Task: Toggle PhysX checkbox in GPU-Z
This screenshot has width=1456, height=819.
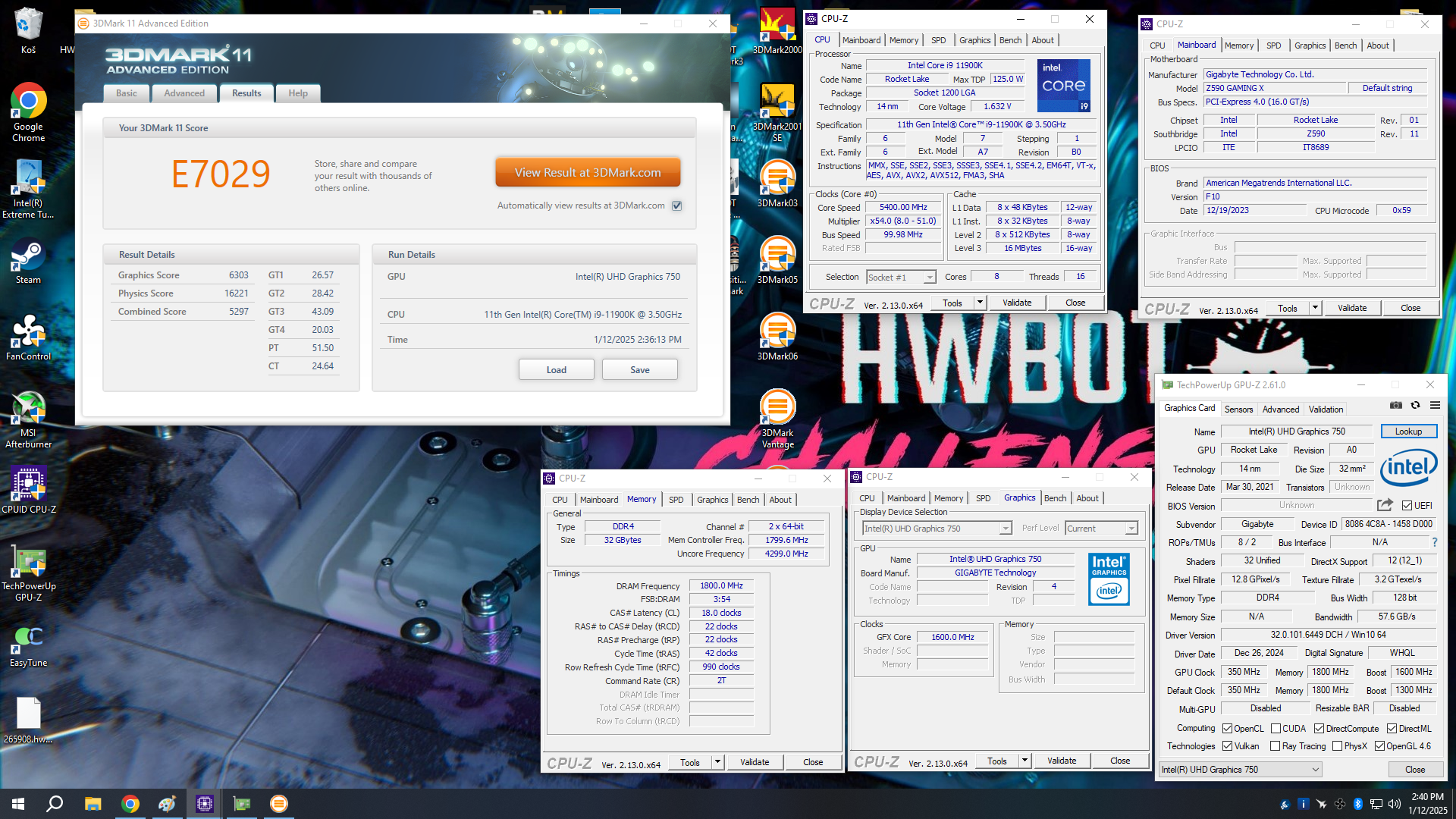Action: [x=1337, y=746]
